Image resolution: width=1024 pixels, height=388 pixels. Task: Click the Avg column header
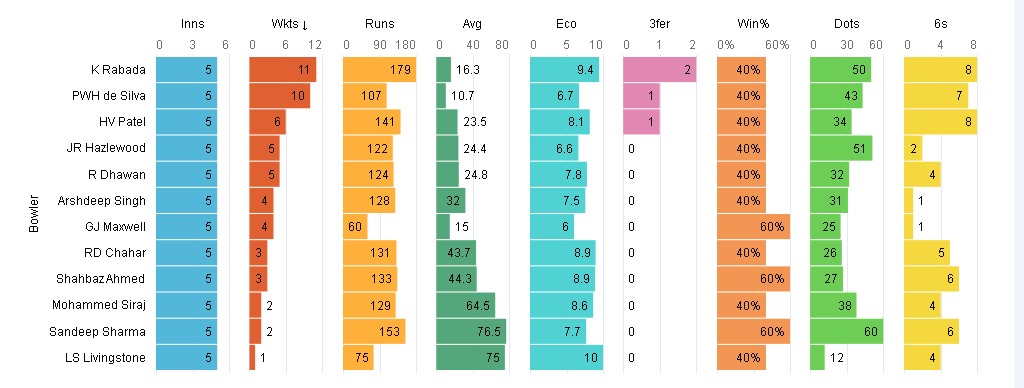472,24
